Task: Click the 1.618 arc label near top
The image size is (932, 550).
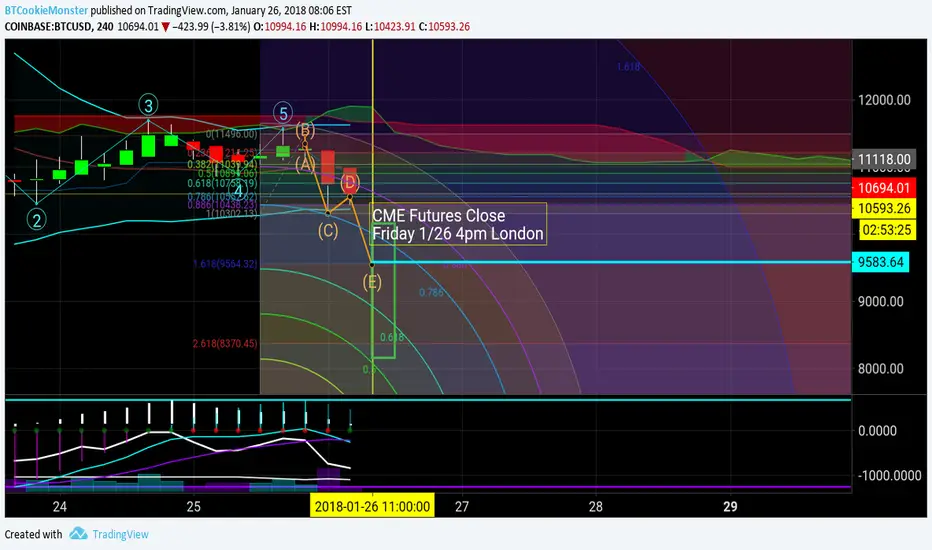Action: click(628, 67)
